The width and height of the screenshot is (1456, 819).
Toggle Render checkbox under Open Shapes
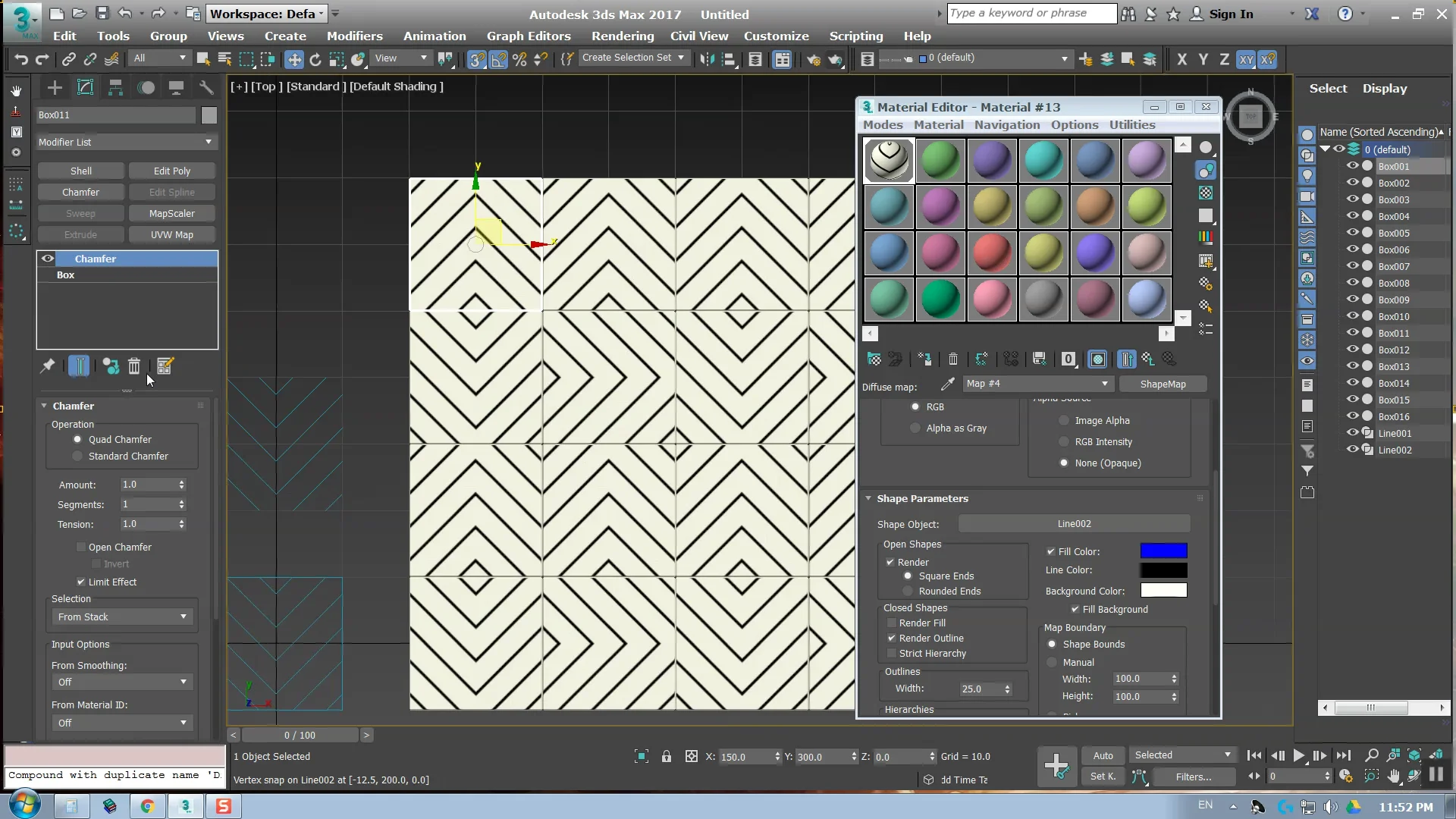(890, 562)
